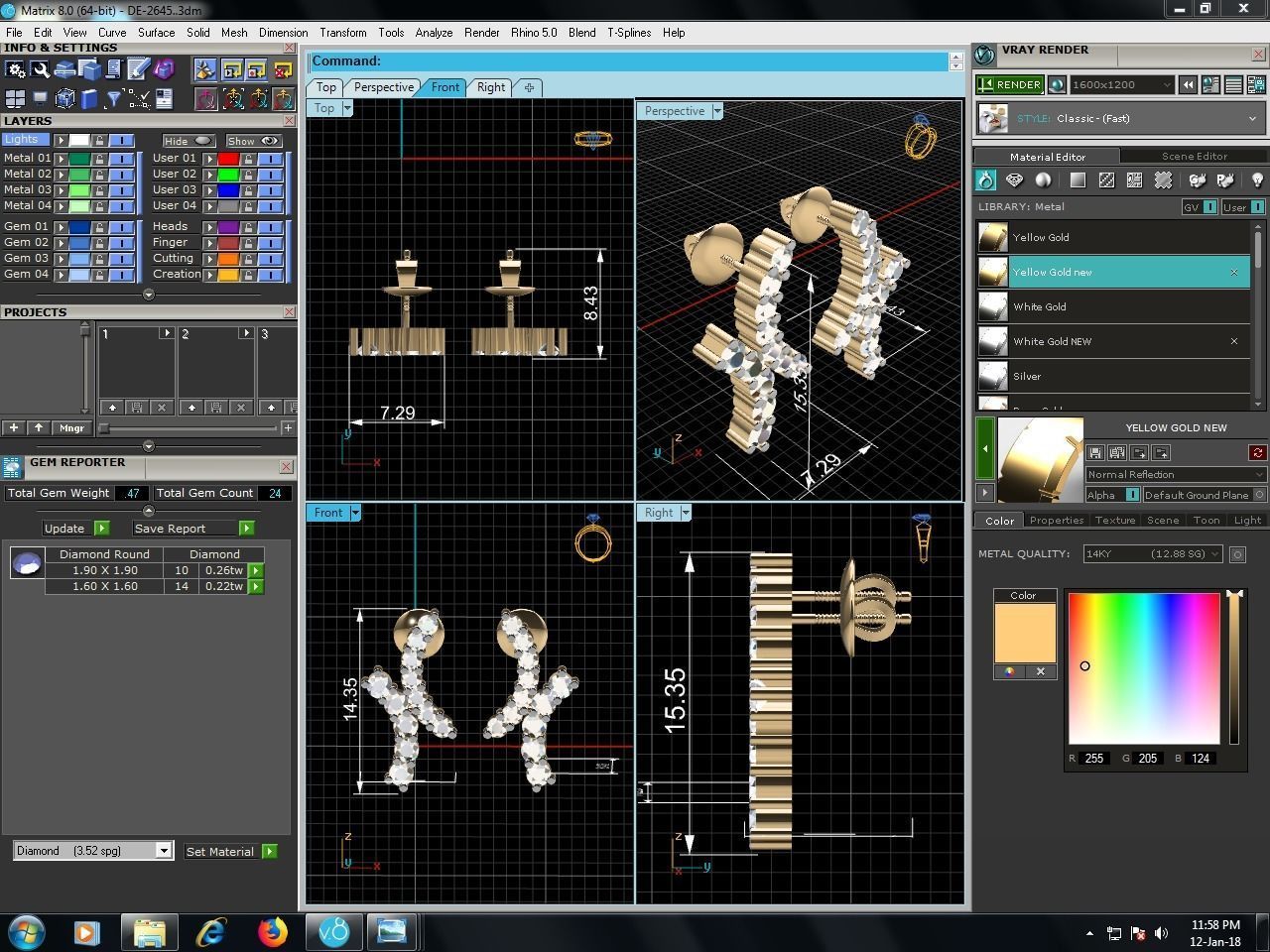Screen dimensions: 1270x952
Task: Switch to the Scene Editor tab
Action: 1195,157
